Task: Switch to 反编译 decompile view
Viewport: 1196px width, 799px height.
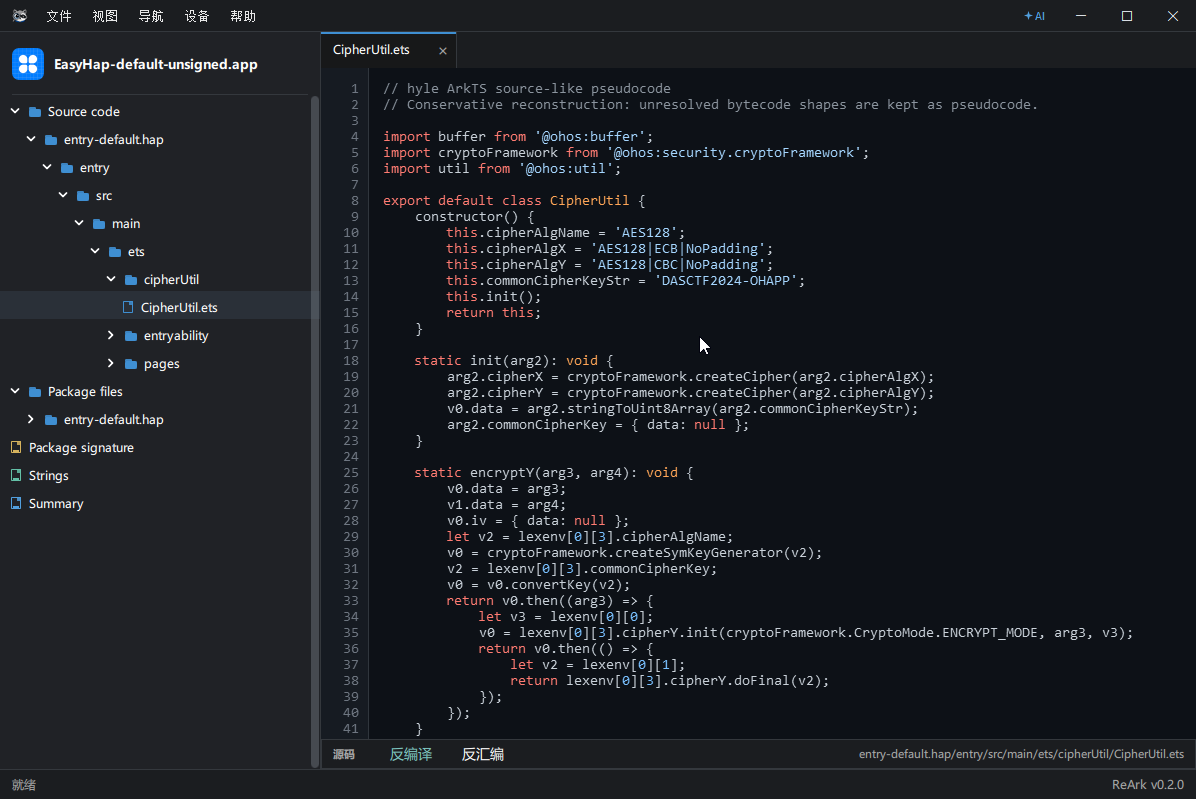Action: [x=411, y=754]
